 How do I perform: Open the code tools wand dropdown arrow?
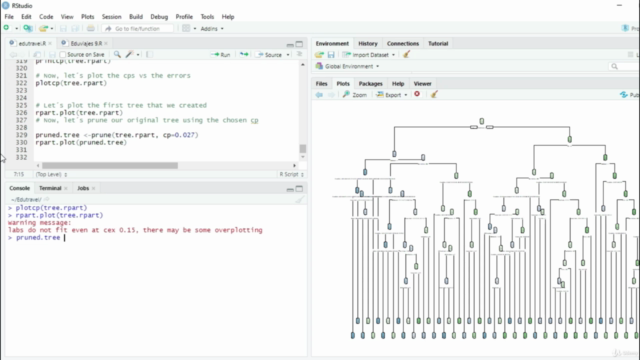click(138, 55)
